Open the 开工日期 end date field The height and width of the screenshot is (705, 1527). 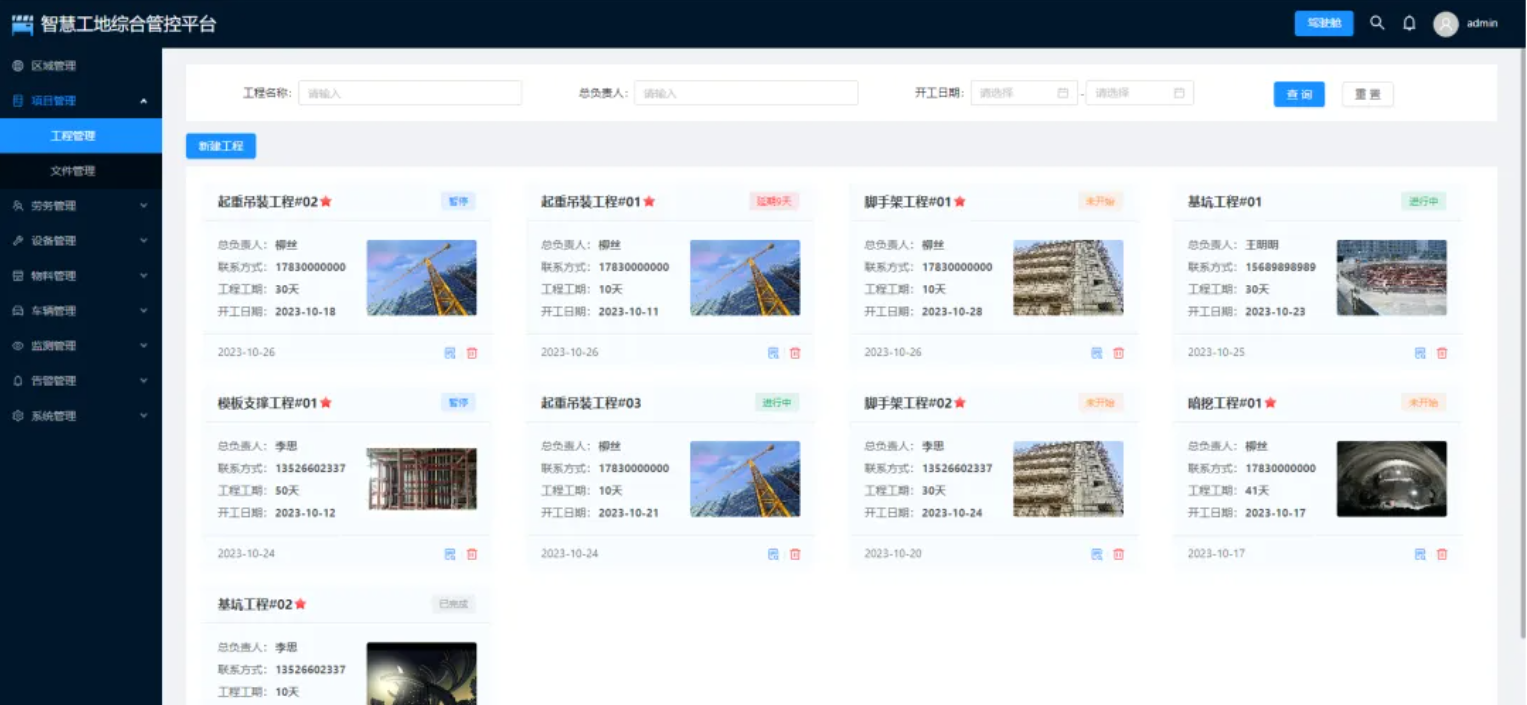click(1140, 93)
